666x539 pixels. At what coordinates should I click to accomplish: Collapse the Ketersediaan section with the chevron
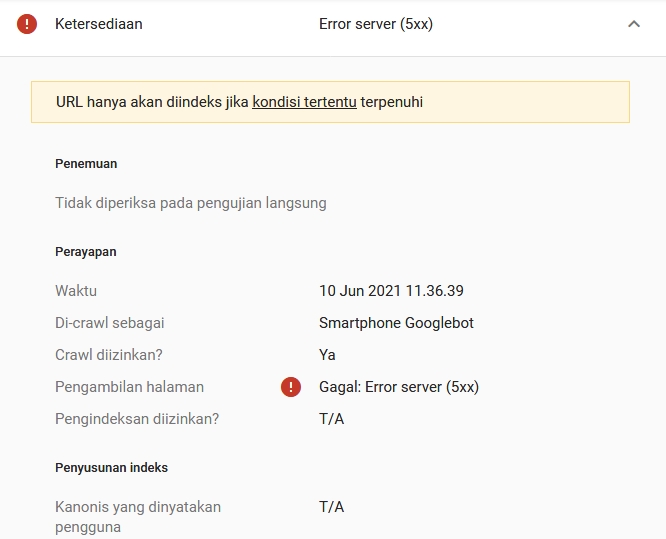633,24
